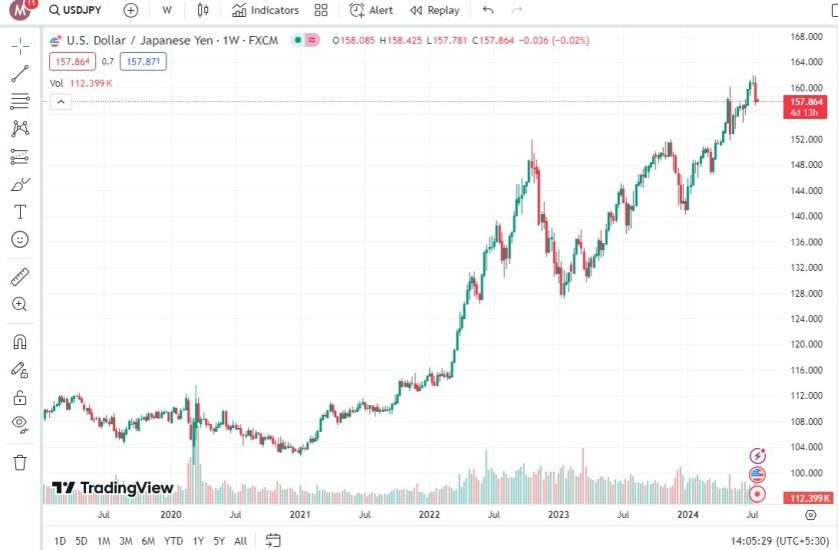Open candlestick chart type dropdown

click(203, 10)
